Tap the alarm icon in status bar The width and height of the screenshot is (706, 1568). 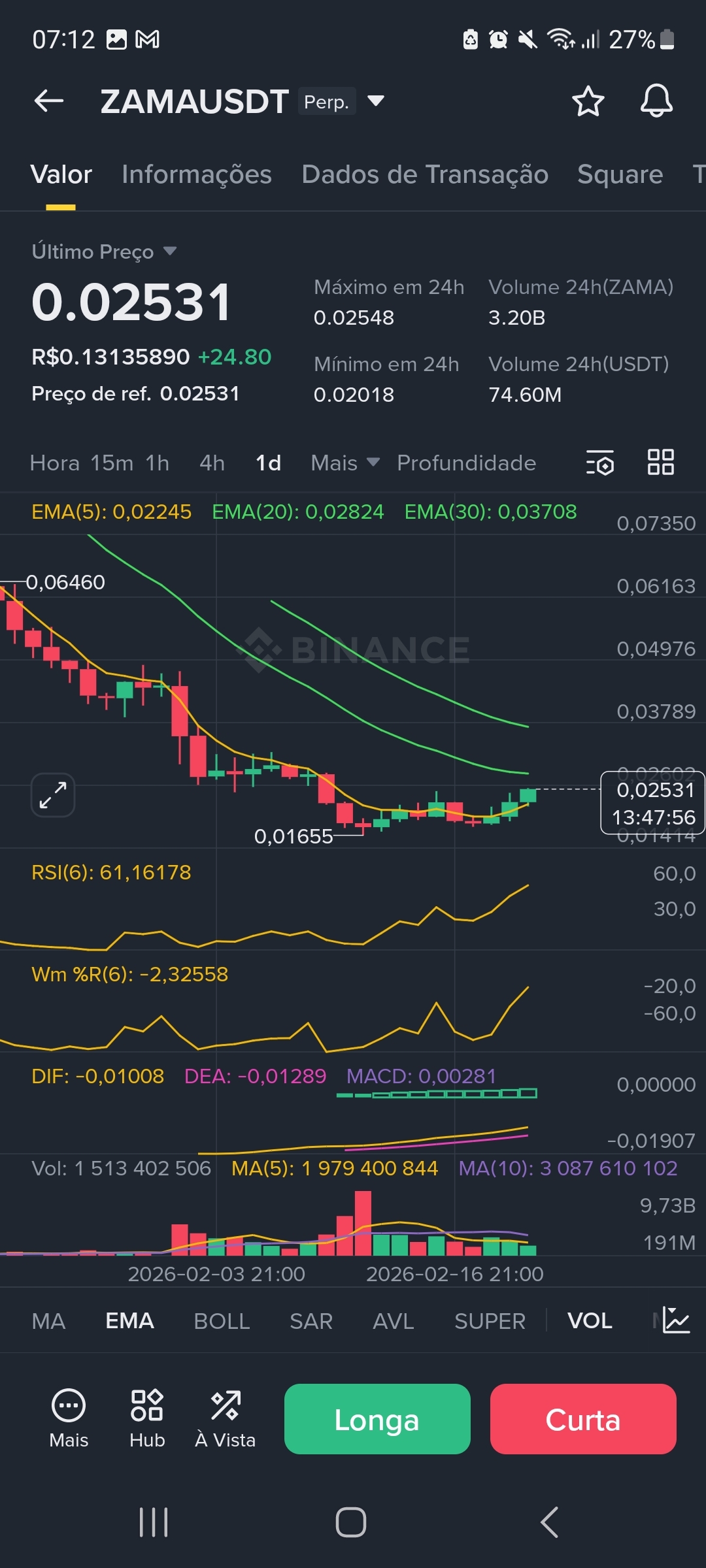(498, 40)
